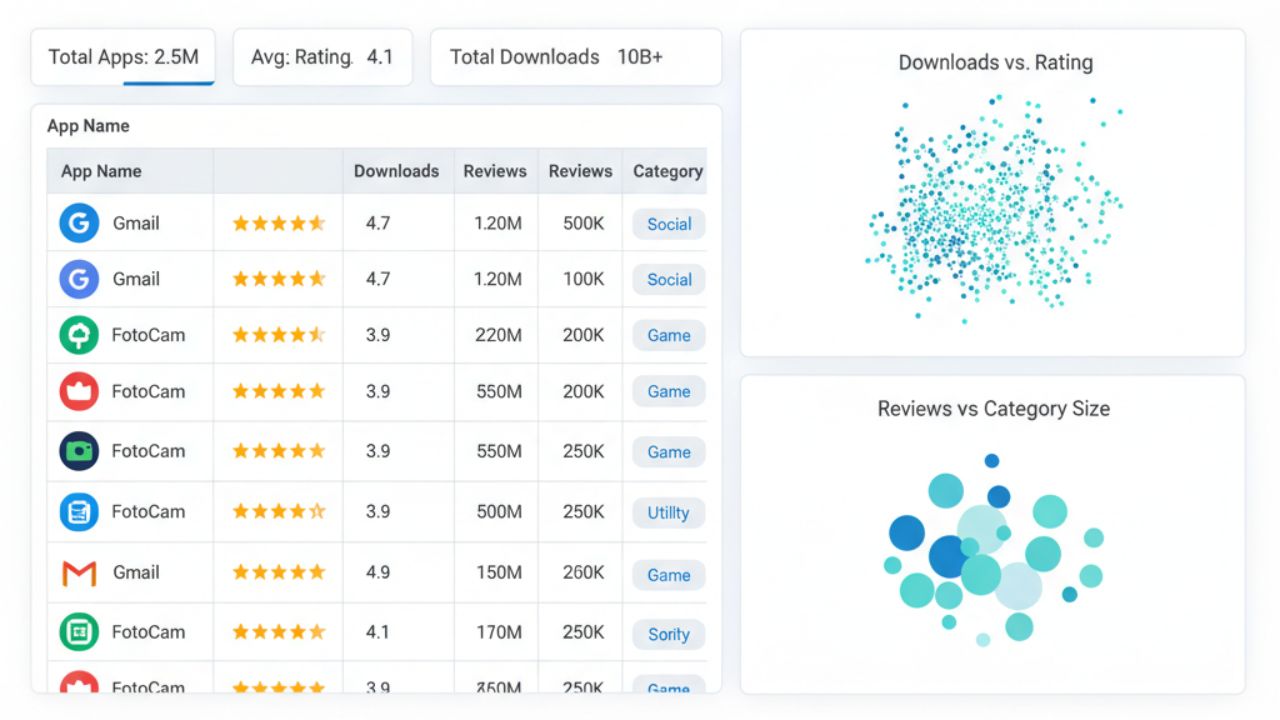Open the Total Downloads 10B+ card
1280x720 pixels.
pyautogui.click(x=575, y=57)
